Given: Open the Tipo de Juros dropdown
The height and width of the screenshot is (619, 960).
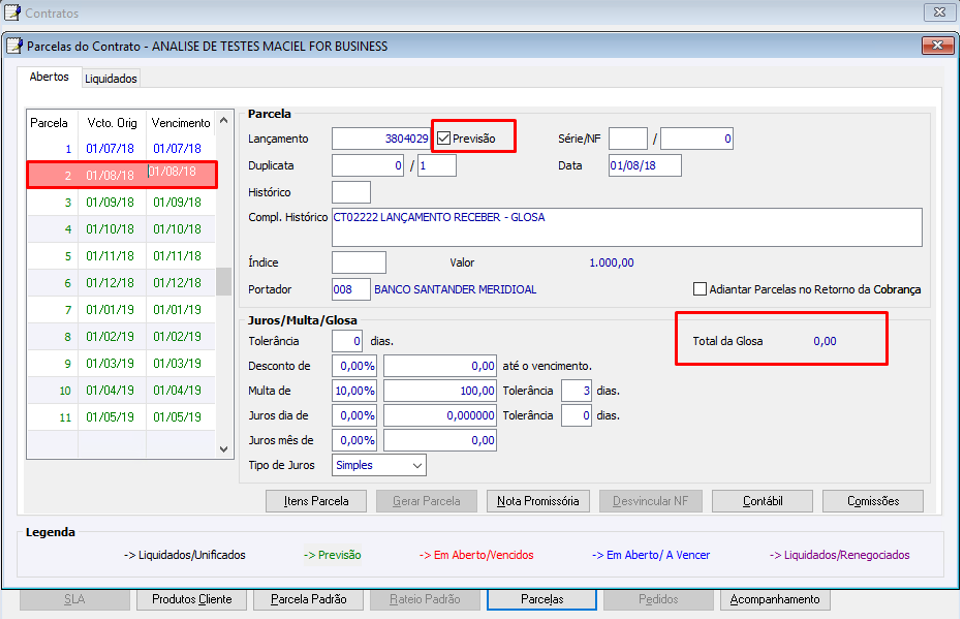Looking at the screenshot, I should tap(379, 465).
